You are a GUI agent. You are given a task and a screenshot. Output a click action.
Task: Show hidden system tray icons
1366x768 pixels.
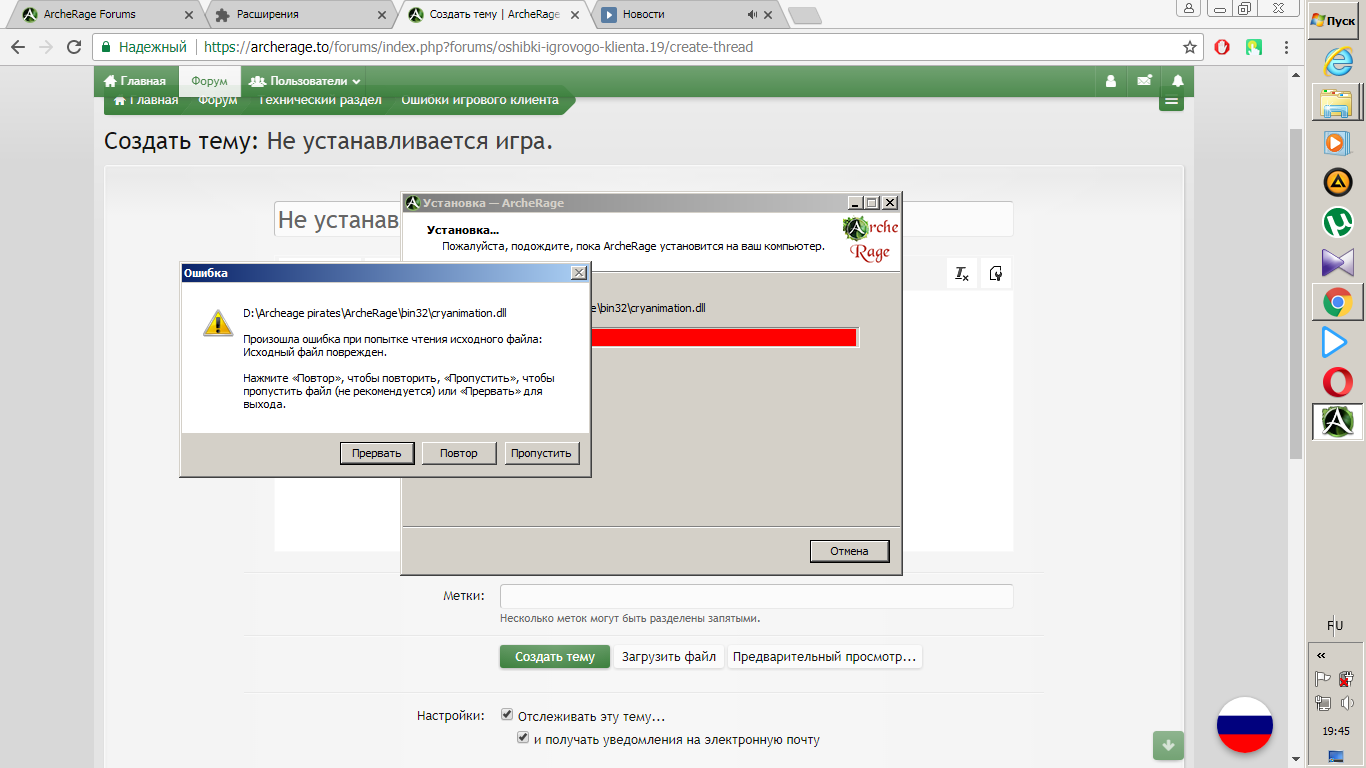[1321, 655]
